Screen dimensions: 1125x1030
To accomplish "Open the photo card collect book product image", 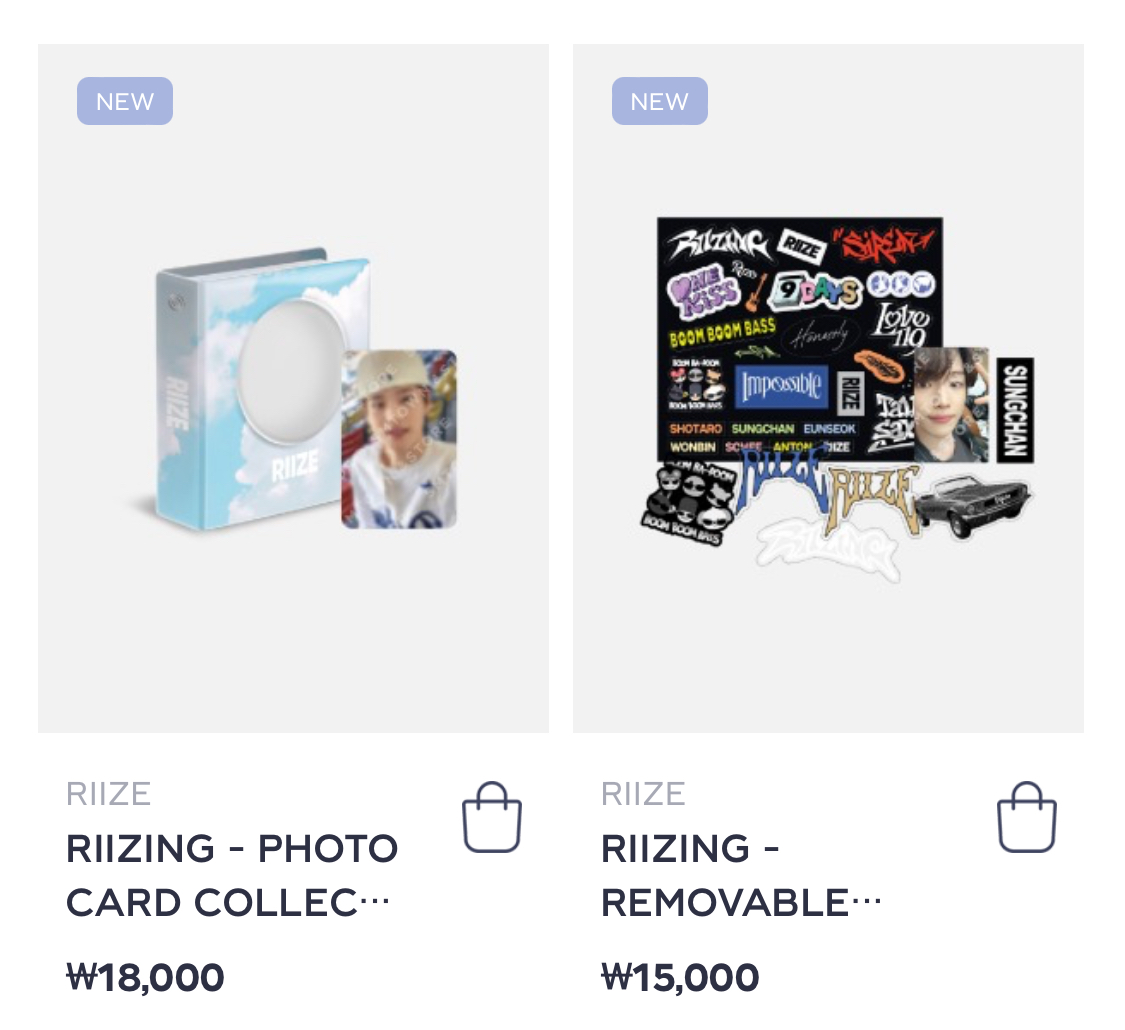I will click(293, 388).
